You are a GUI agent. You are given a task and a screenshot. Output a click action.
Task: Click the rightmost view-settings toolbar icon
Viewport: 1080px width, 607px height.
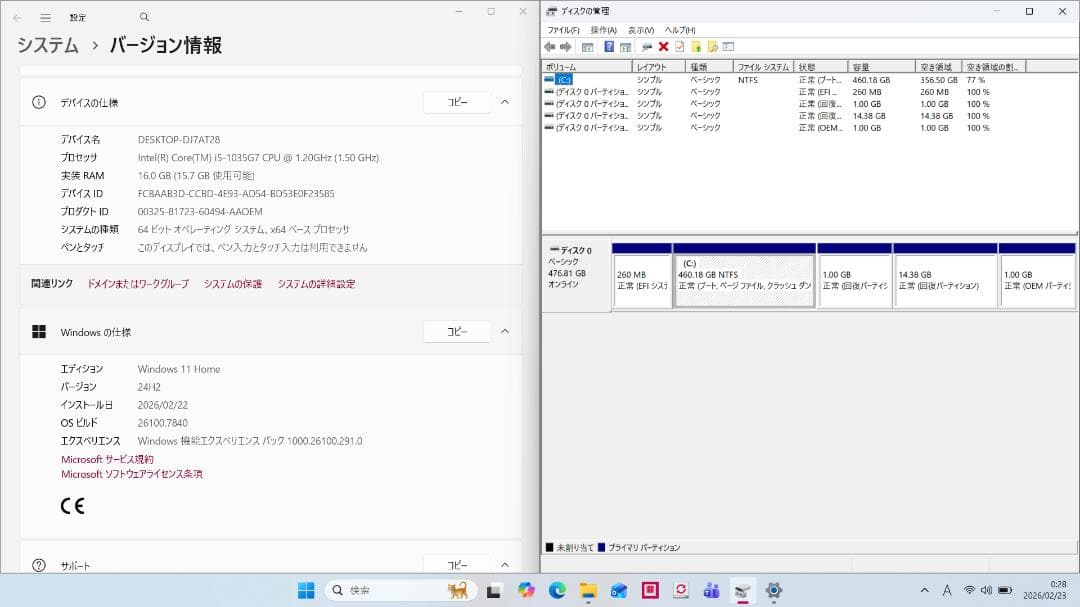click(729, 47)
